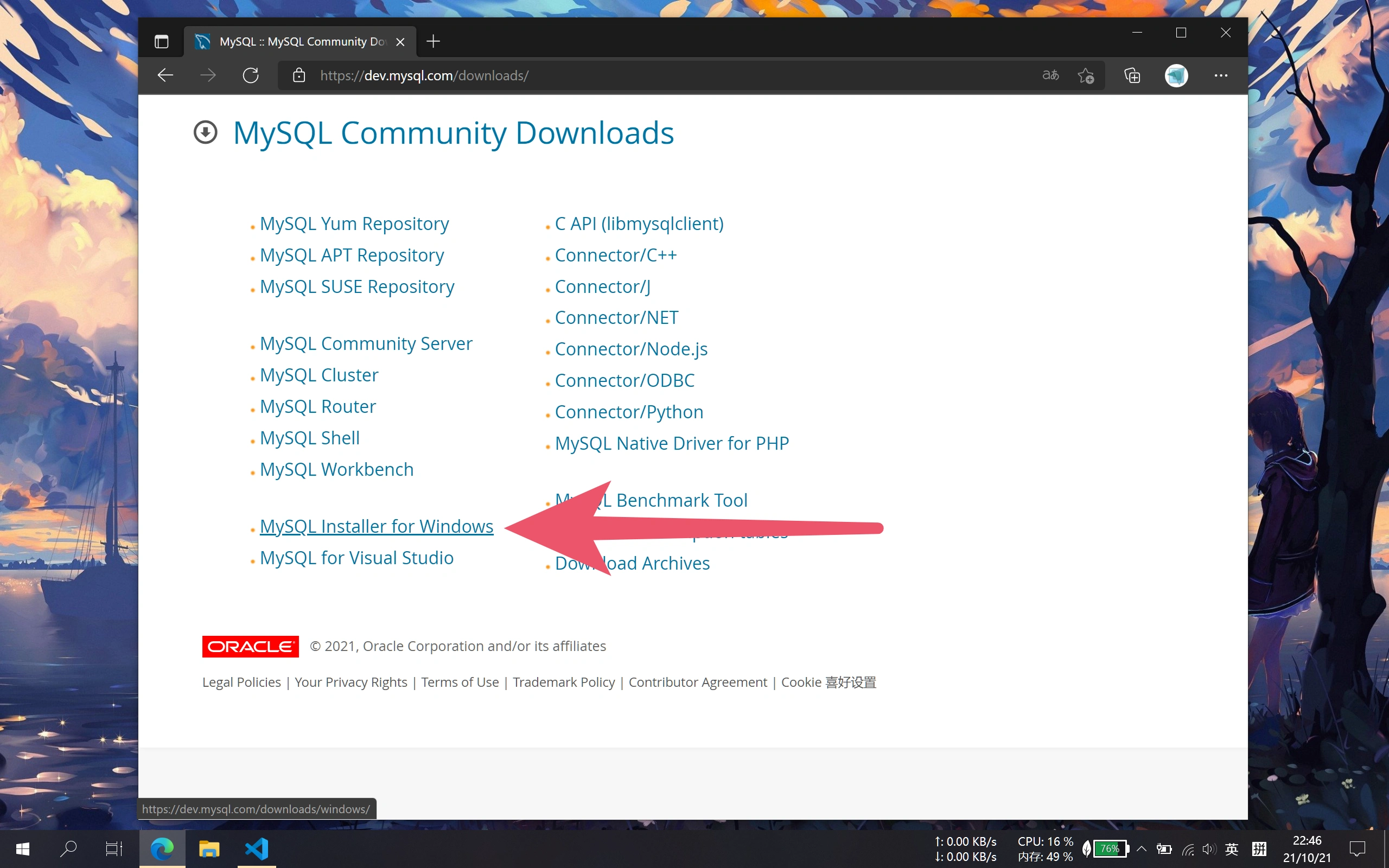Viewport: 1389px width, 868px height.
Task: Open Connector/J link
Action: (x=603, y=286)
